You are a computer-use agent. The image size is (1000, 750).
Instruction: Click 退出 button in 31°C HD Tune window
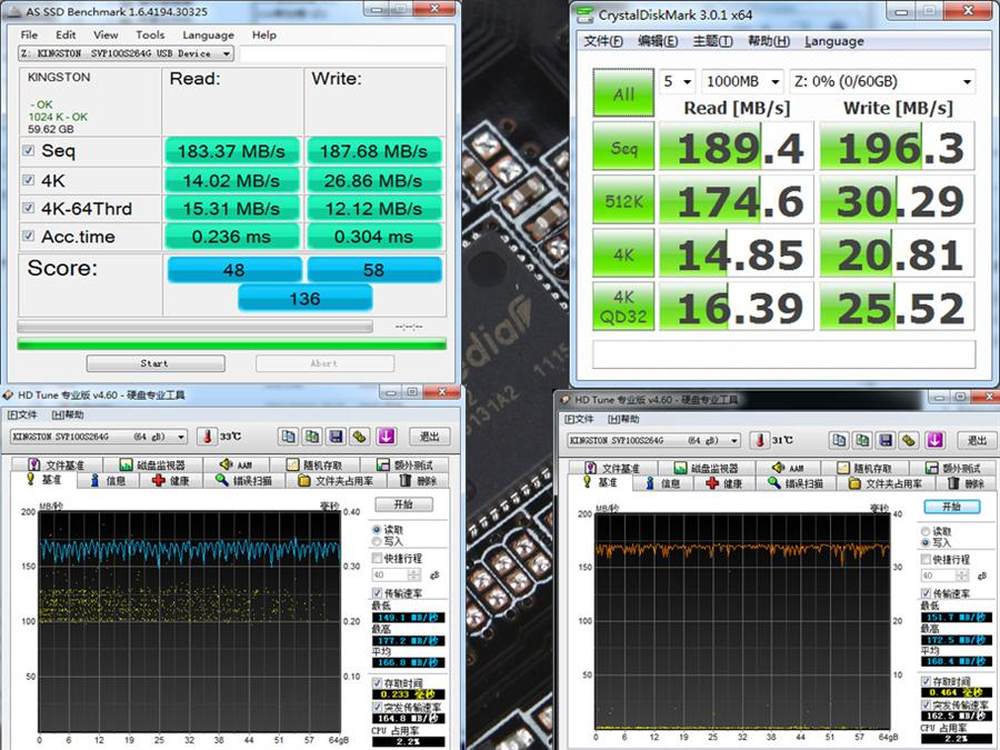(x=978, y=441)
